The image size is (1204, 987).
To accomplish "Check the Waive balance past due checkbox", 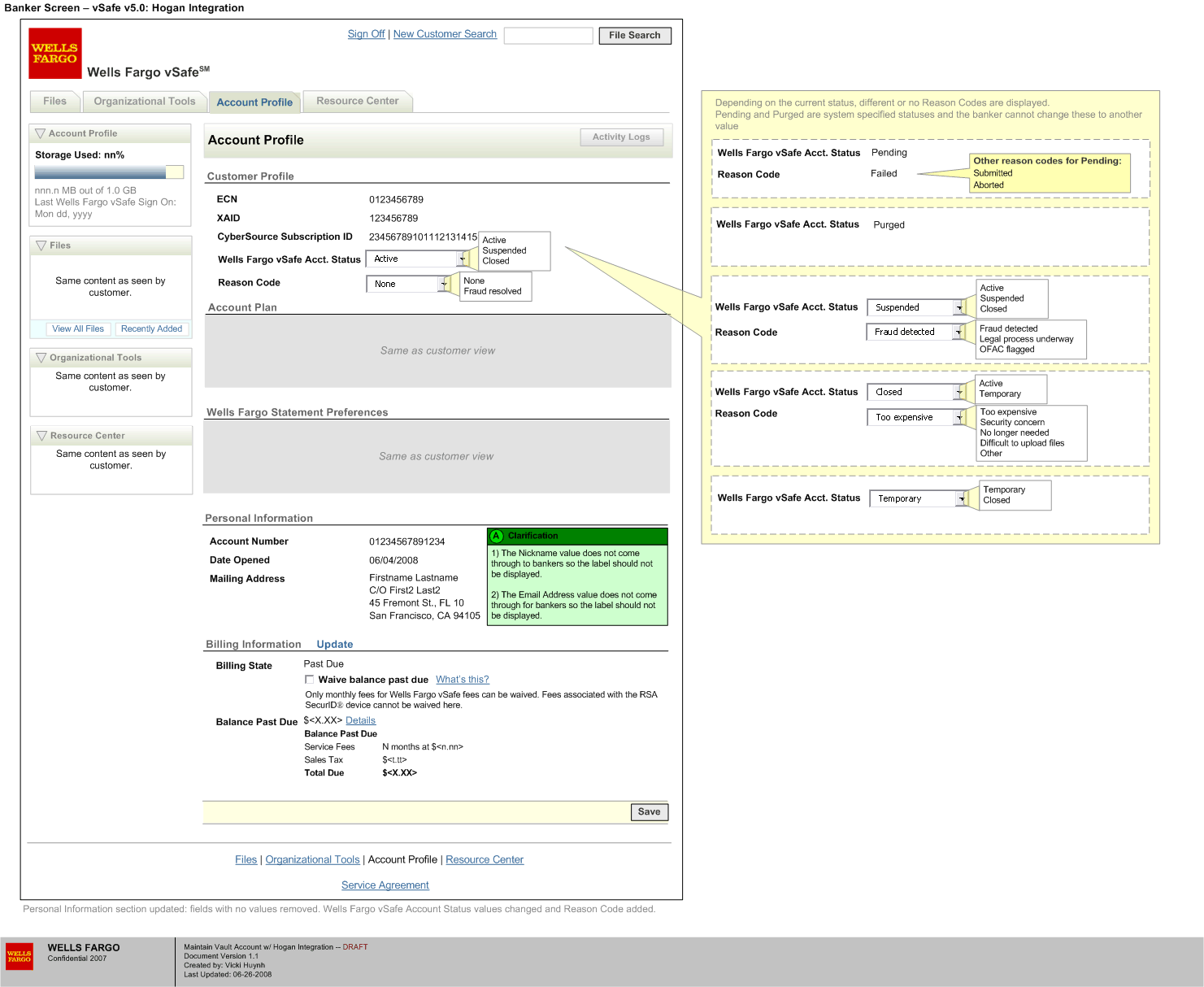I will coord(309,680).
